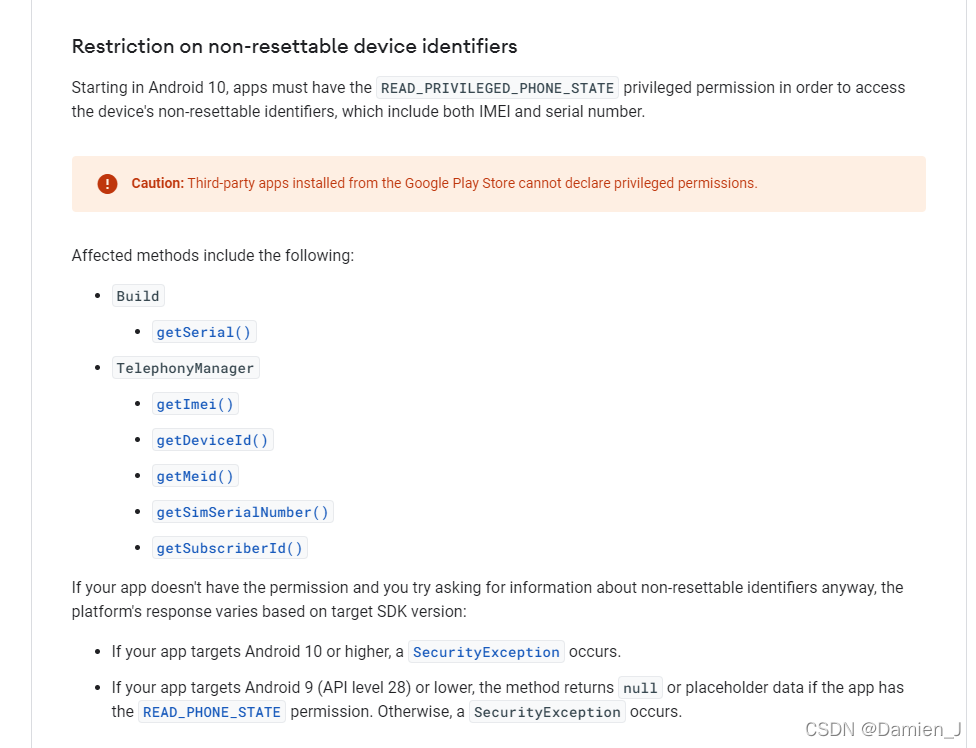Open the getSubscriberId() link
Viewport: 976px width, 748px height.
click(x=229, y=548)
